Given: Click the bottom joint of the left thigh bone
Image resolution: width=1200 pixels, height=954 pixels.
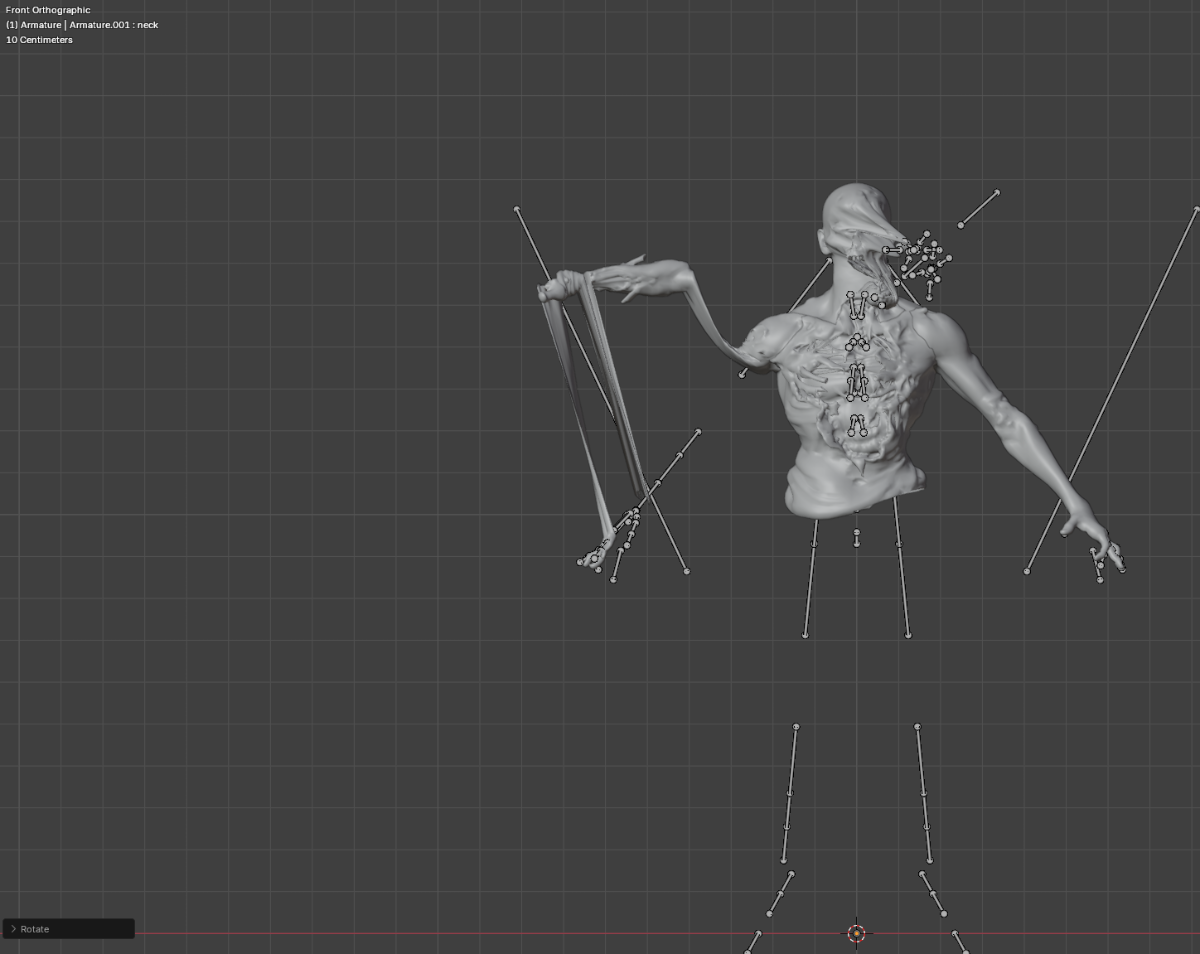Looking at the screenshot, I should (x=806, y=635).
